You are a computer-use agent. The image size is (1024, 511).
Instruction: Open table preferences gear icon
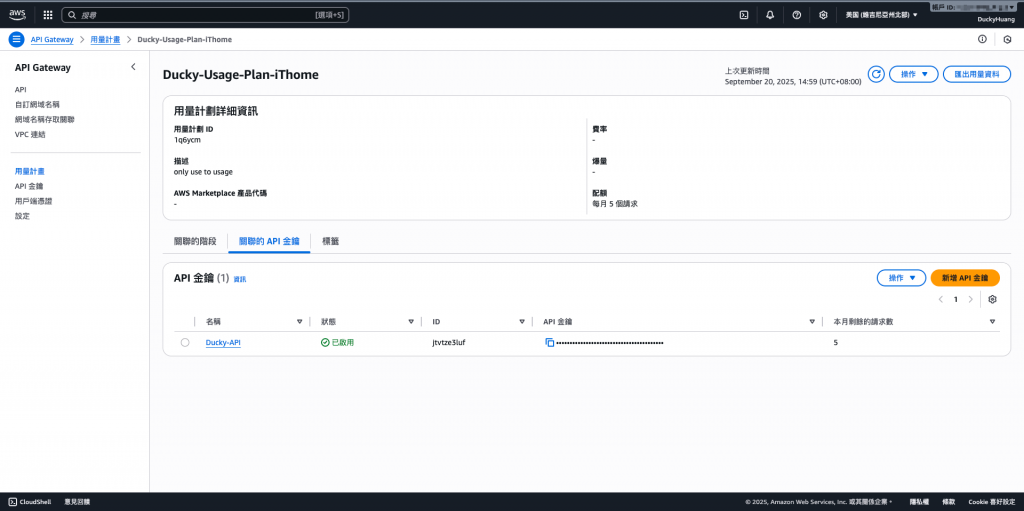pyautogui.click(x=993, y=299)
